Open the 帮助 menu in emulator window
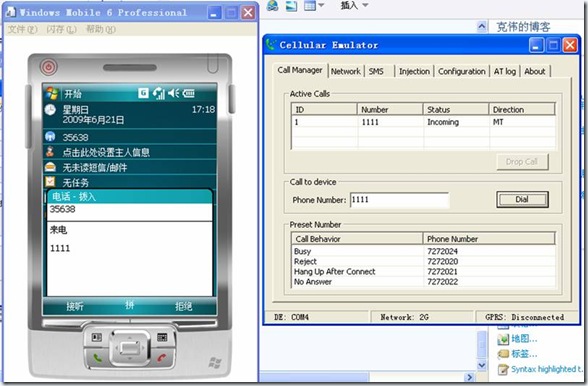Image resolution: width=588 pixels, height=386 pixels. coord(100,29)
